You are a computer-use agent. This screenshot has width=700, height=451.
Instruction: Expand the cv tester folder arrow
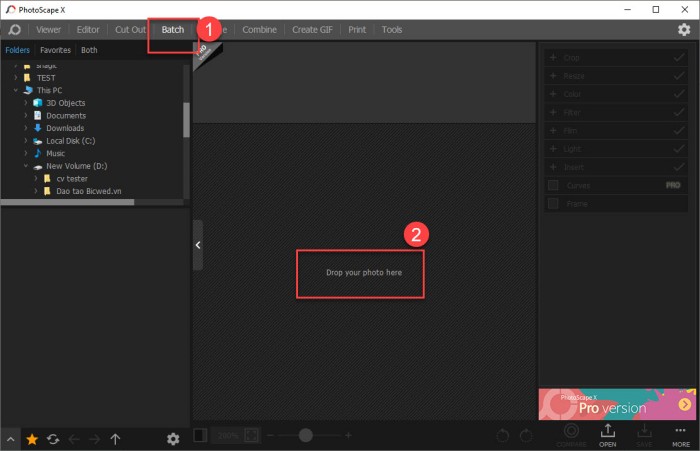pyautogui.click(x=36, y=178)
